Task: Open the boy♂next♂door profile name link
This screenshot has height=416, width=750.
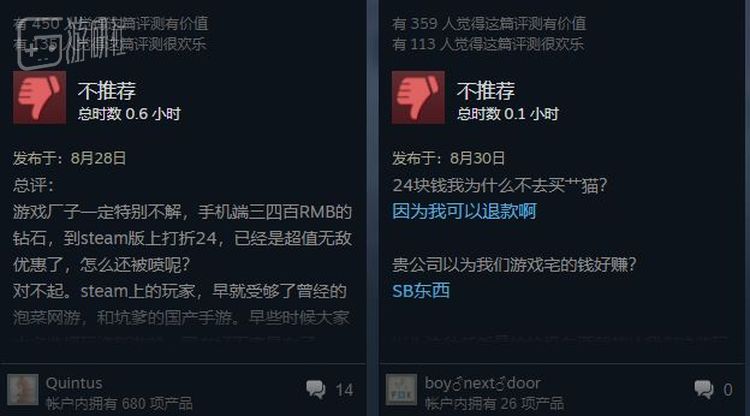Action: pos(483,383)
